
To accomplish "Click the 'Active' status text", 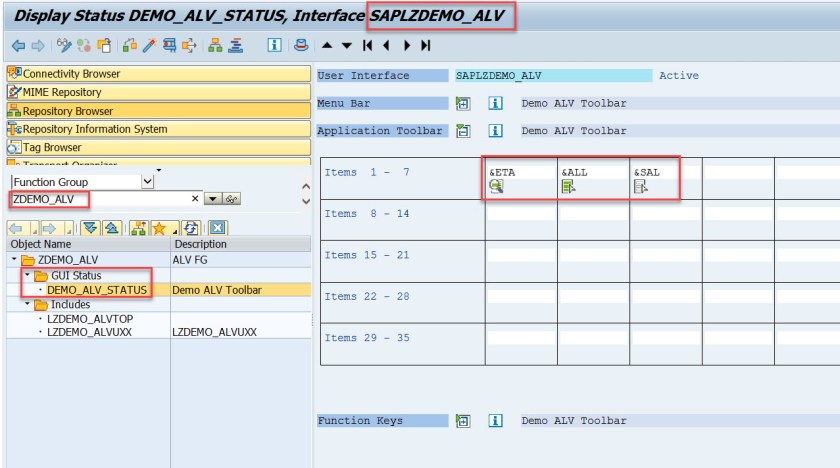I will coord(679,76).
